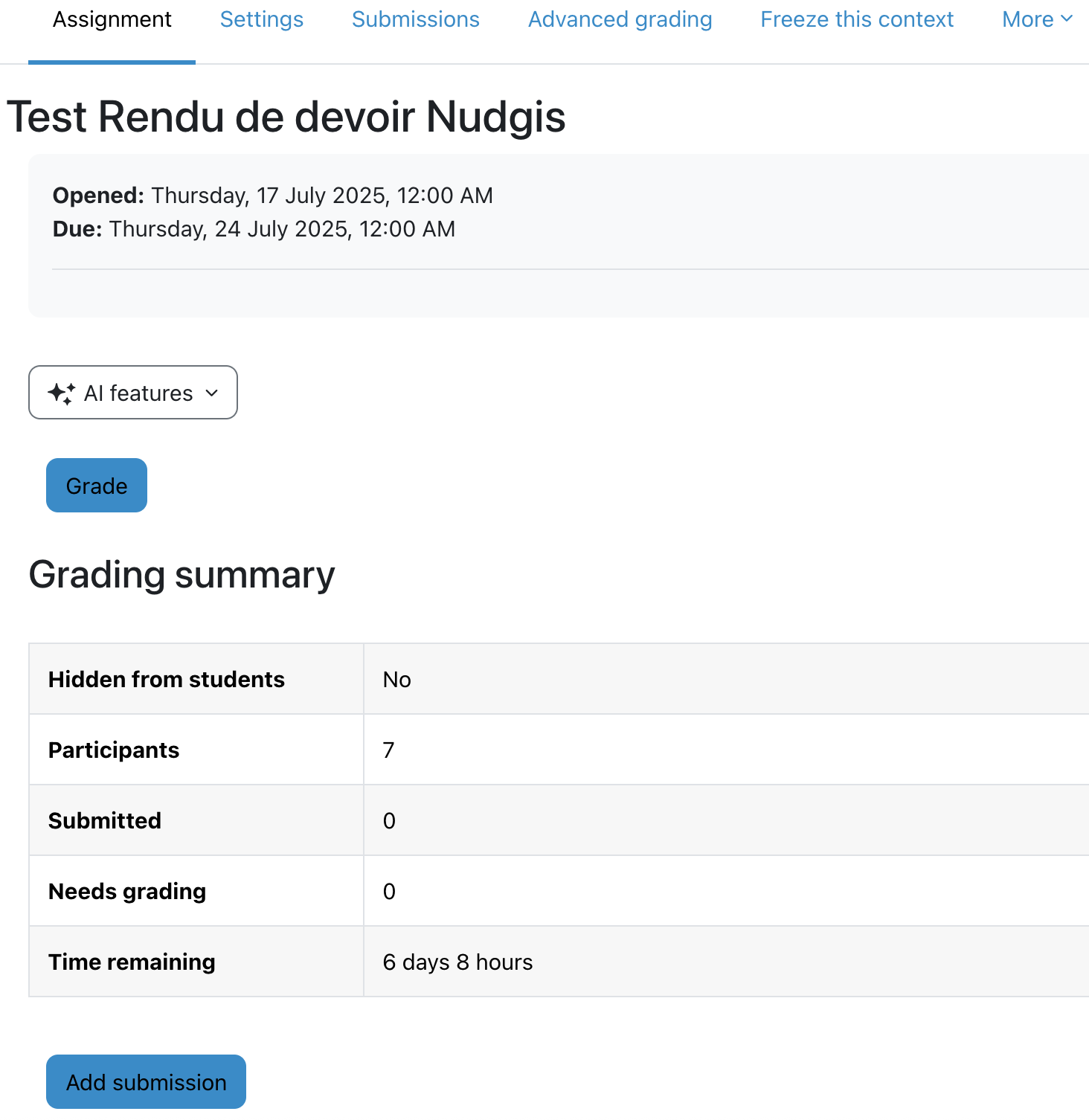Expand the AI features dropdown chevron

pos(212,393)
